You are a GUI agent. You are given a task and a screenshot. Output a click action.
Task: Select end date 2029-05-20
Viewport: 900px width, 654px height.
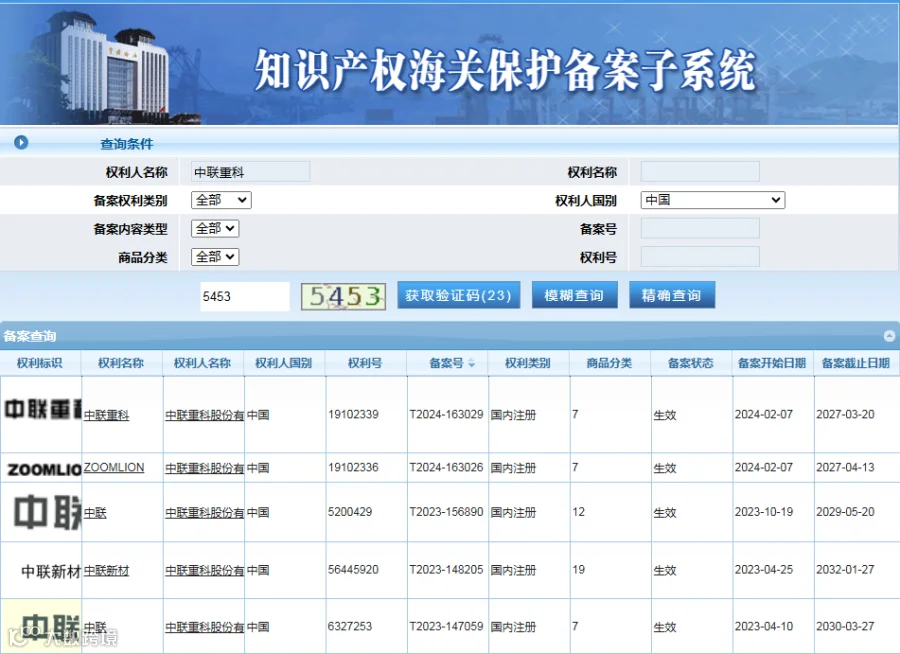[845, 512]
